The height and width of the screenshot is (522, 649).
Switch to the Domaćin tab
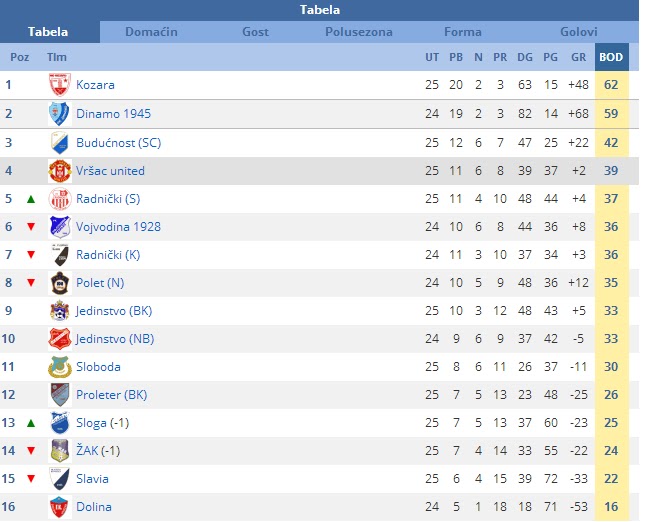pyautogui.click(x=151, y=32)
